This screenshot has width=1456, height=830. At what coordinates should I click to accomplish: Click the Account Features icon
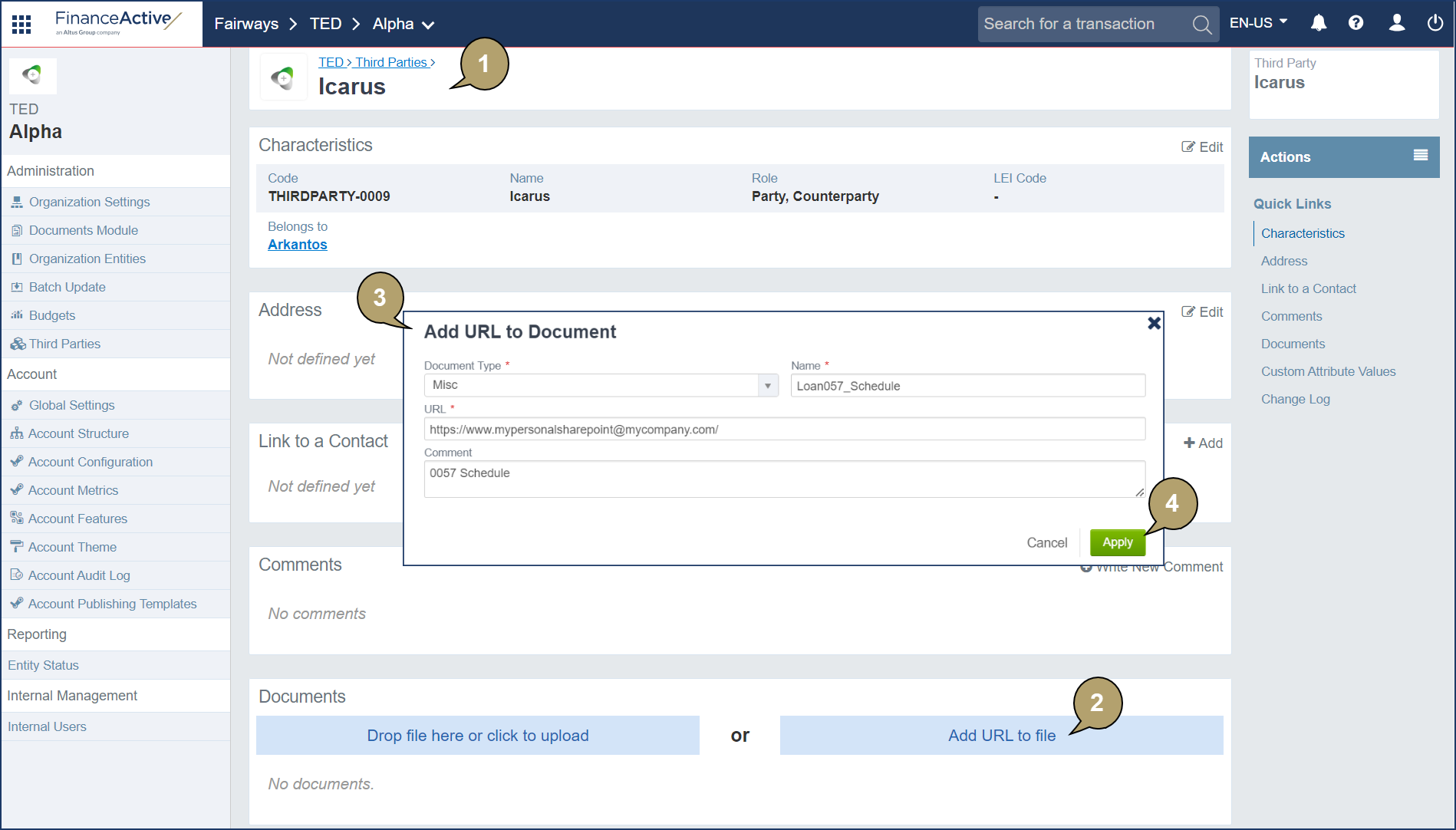[x=17, y=519]
